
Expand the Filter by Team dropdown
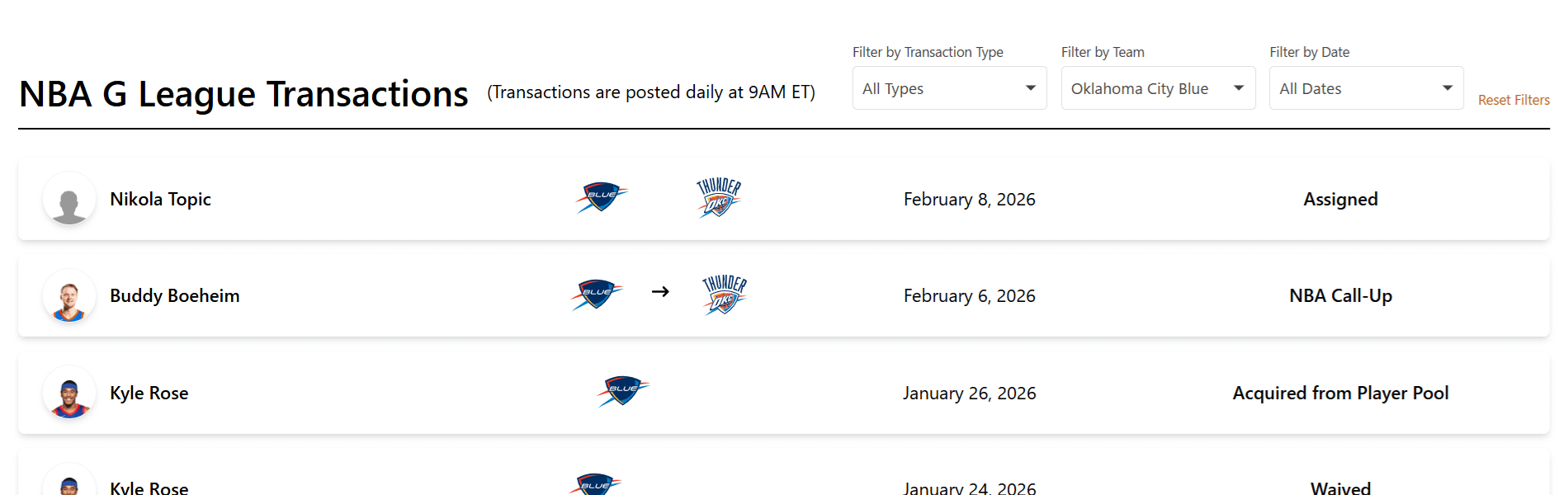click(x=1158, y=87)
